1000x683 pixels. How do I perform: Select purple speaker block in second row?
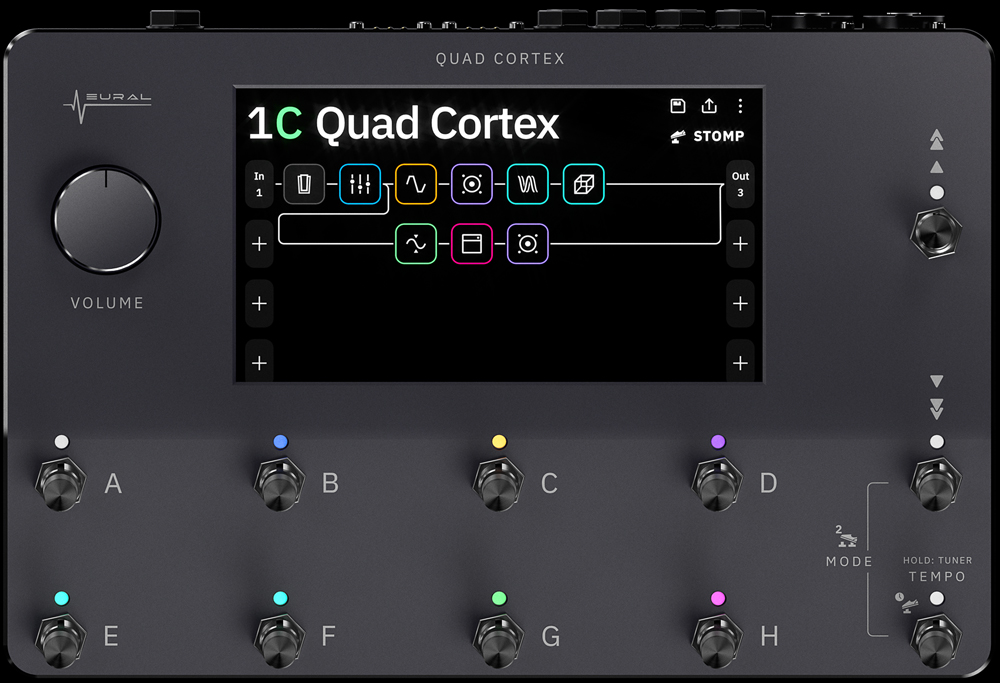tap(527, 244)
